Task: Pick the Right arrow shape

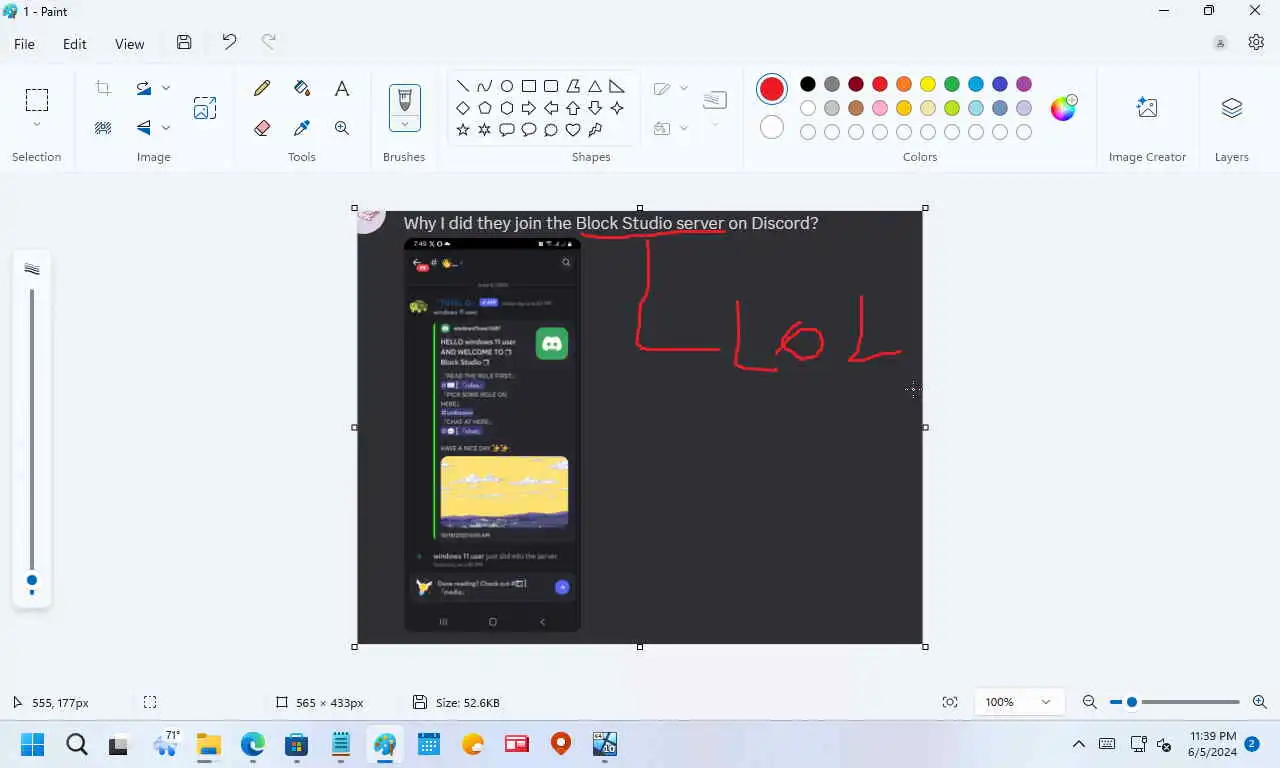Action: 529,108
